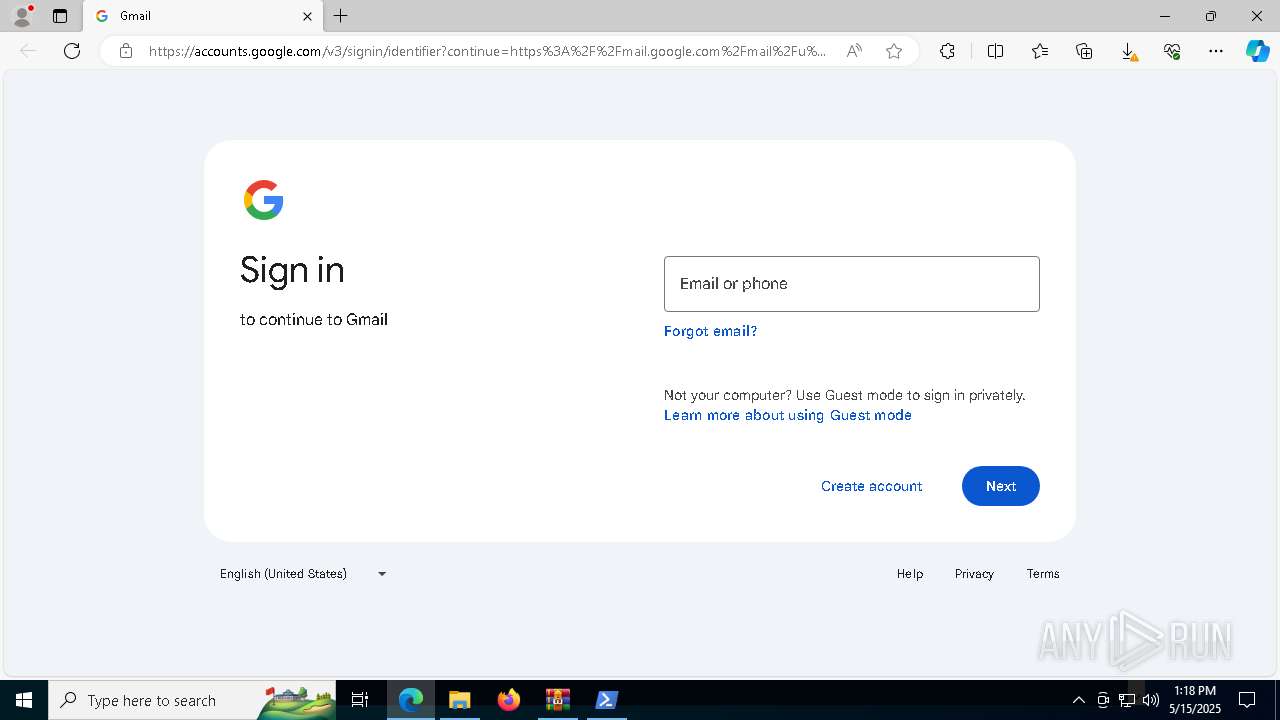Open a new tab with plus button
Viewport: 1280px width, 720px height.
[341, 16]
